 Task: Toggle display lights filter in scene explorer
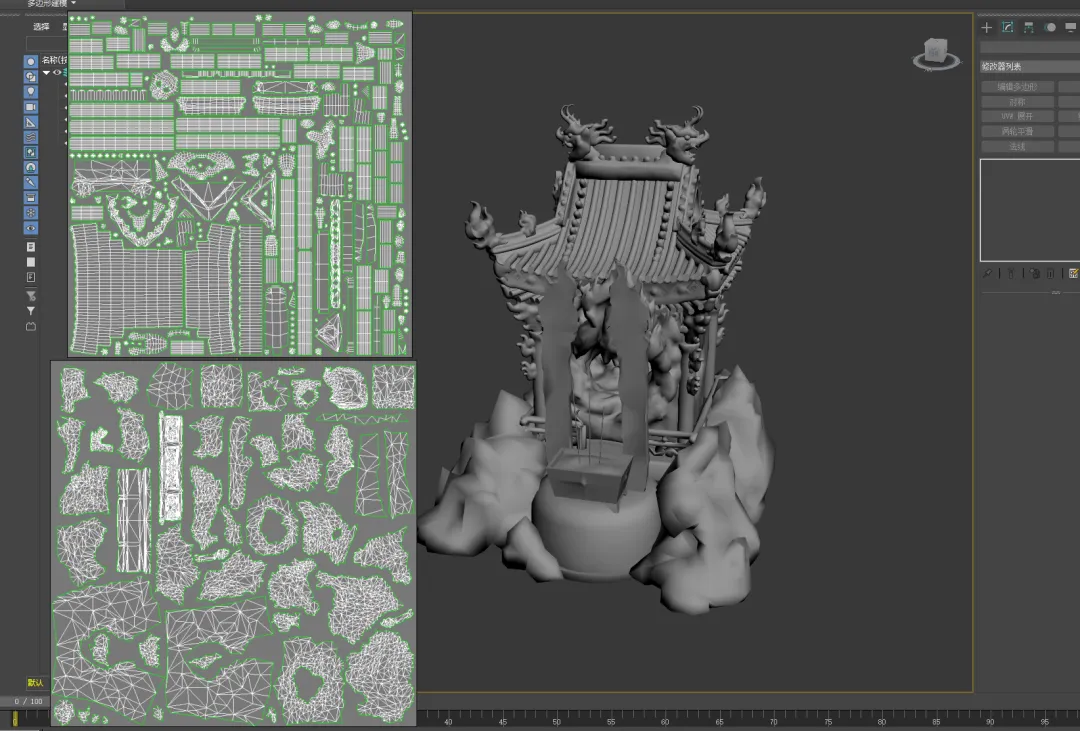tap(31, 91)
